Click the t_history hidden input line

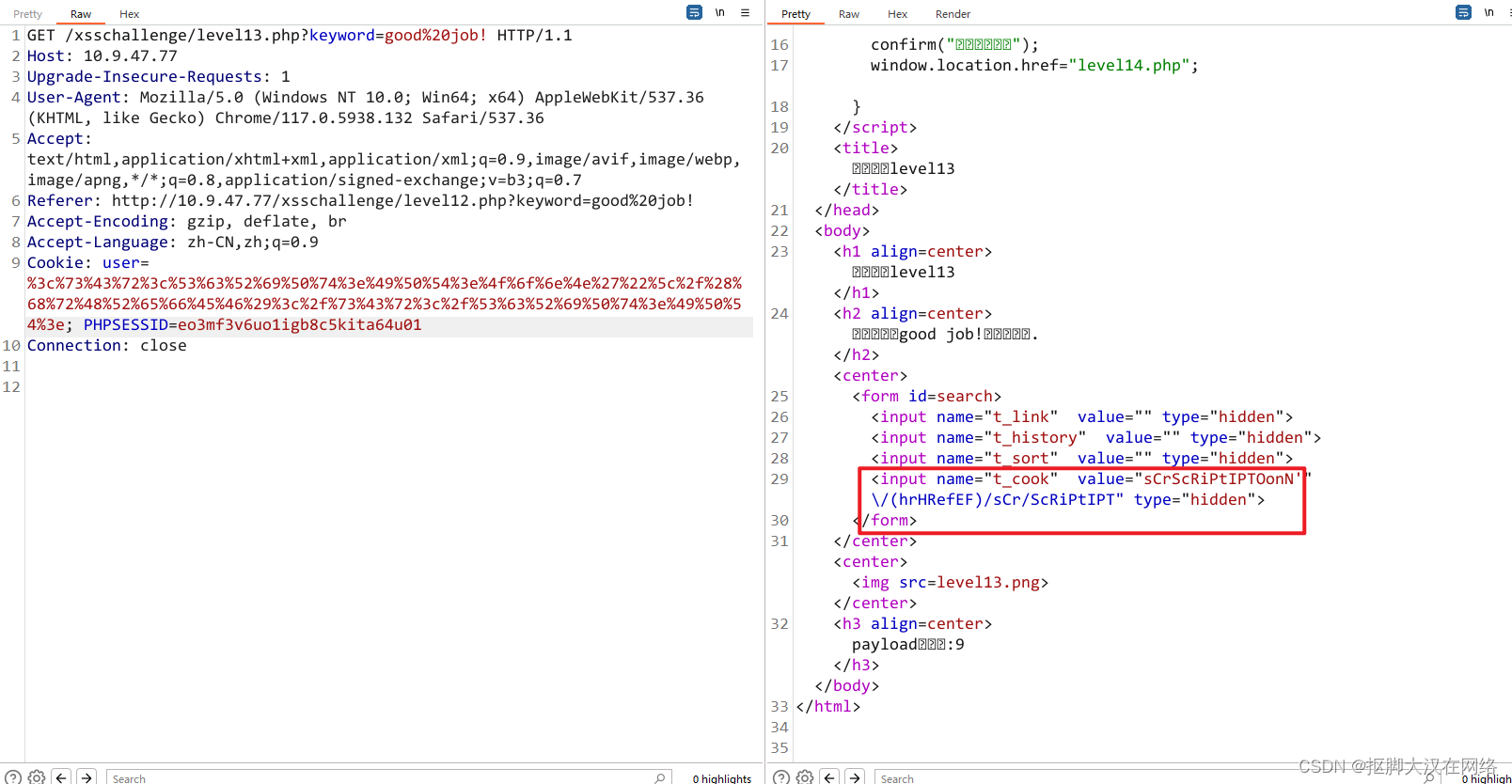[1095, 437]
